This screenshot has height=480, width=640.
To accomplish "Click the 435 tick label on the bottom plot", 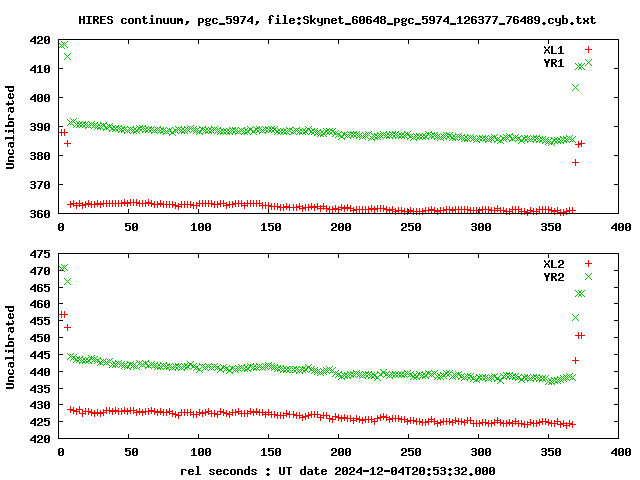I will [x=40, y=389].
